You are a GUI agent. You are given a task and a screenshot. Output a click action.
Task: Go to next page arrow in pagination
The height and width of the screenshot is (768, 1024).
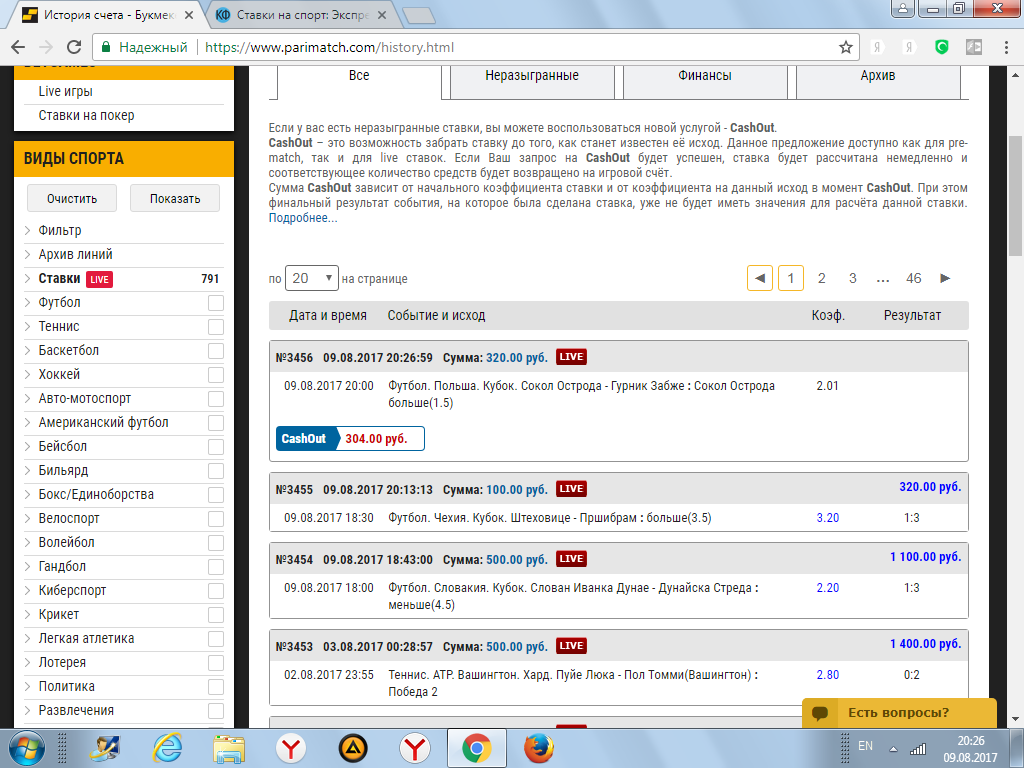pos(945,278)
